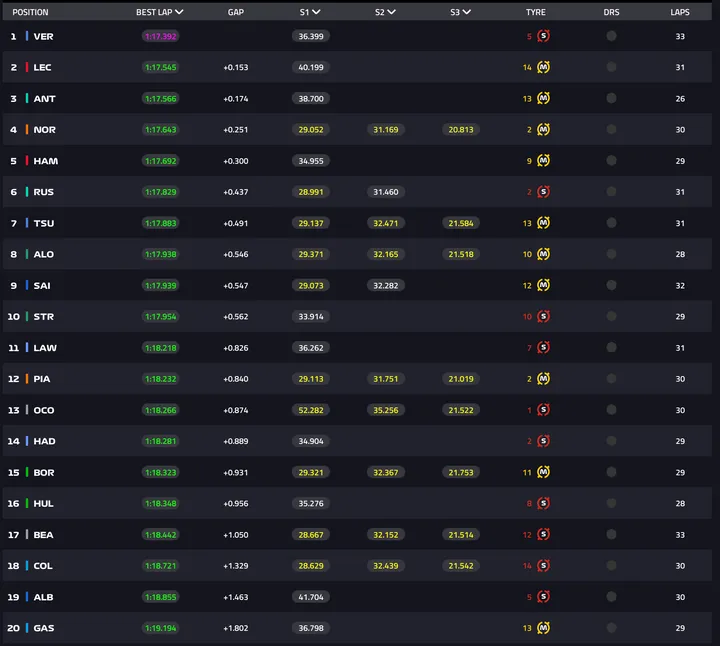
Task: Click the medium tyre icon in LEC's row
Action: [543, 67]
